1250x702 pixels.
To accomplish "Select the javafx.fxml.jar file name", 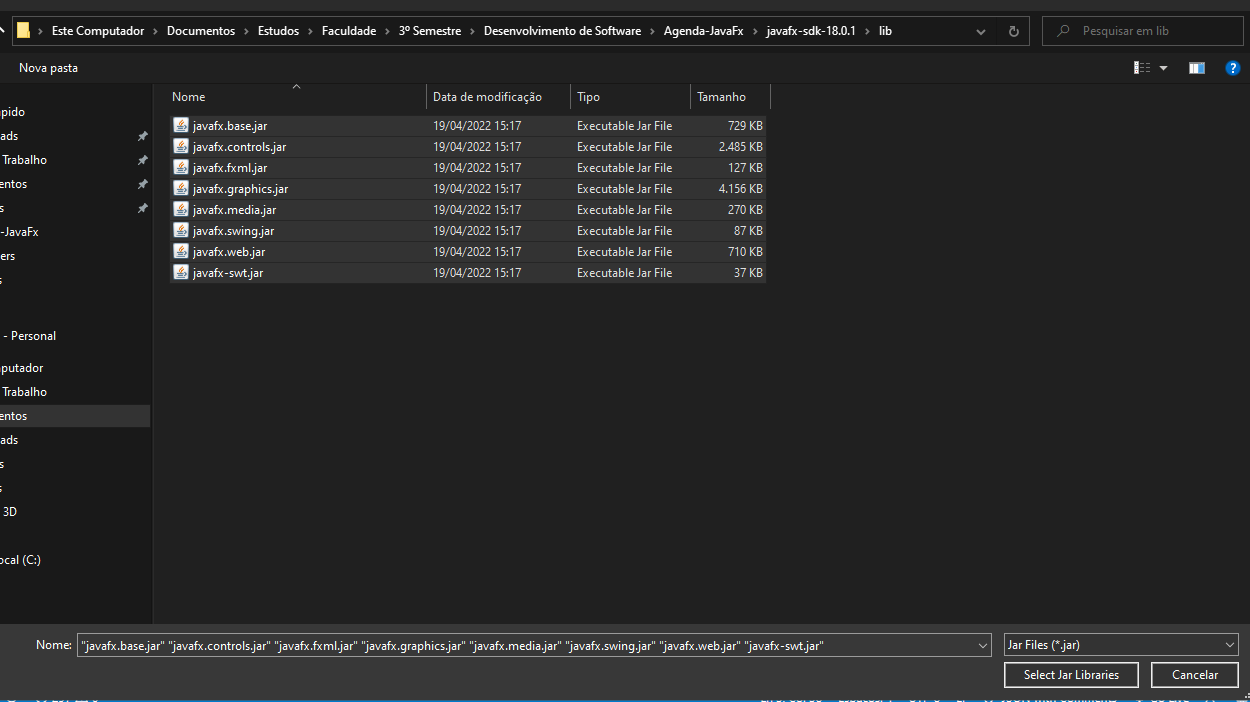I will coord(230,168).
